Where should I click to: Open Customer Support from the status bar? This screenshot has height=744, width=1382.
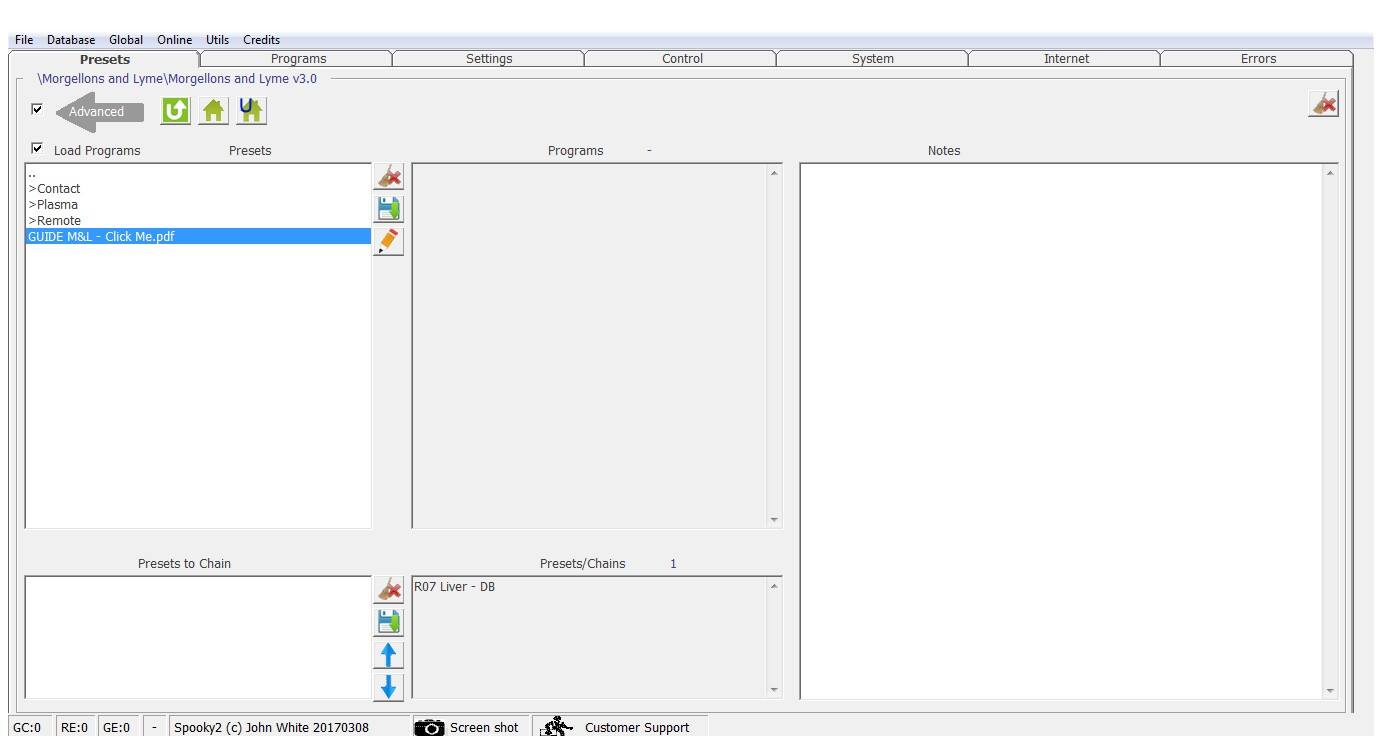coord(619,727)
